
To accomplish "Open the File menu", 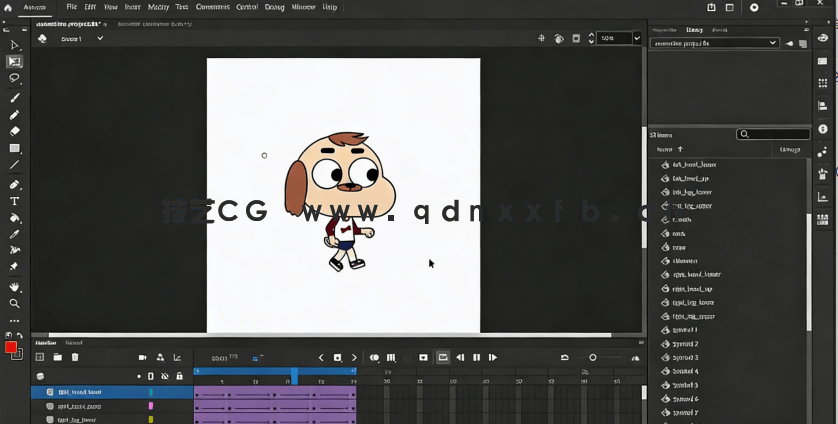I will click(72, 7).
